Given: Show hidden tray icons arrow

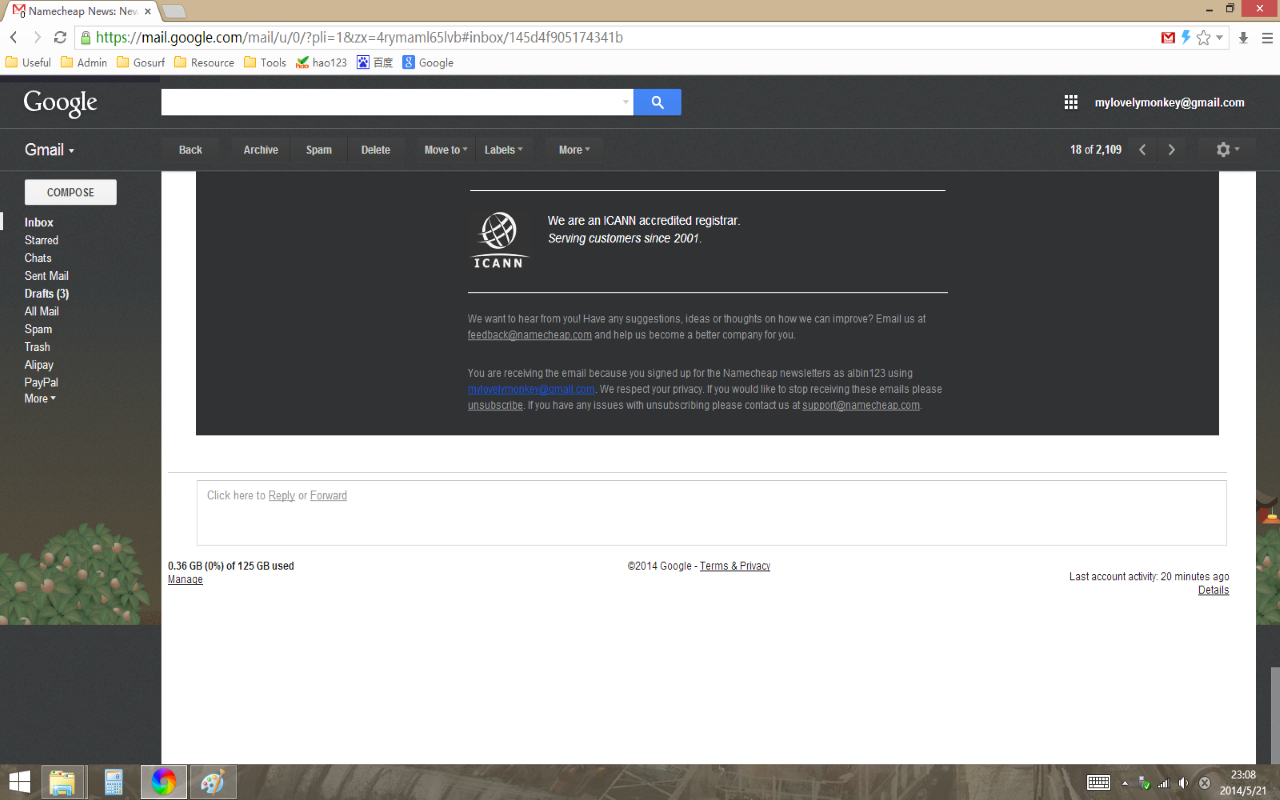Looking at the screenshot, I should tap(1125, 783).
